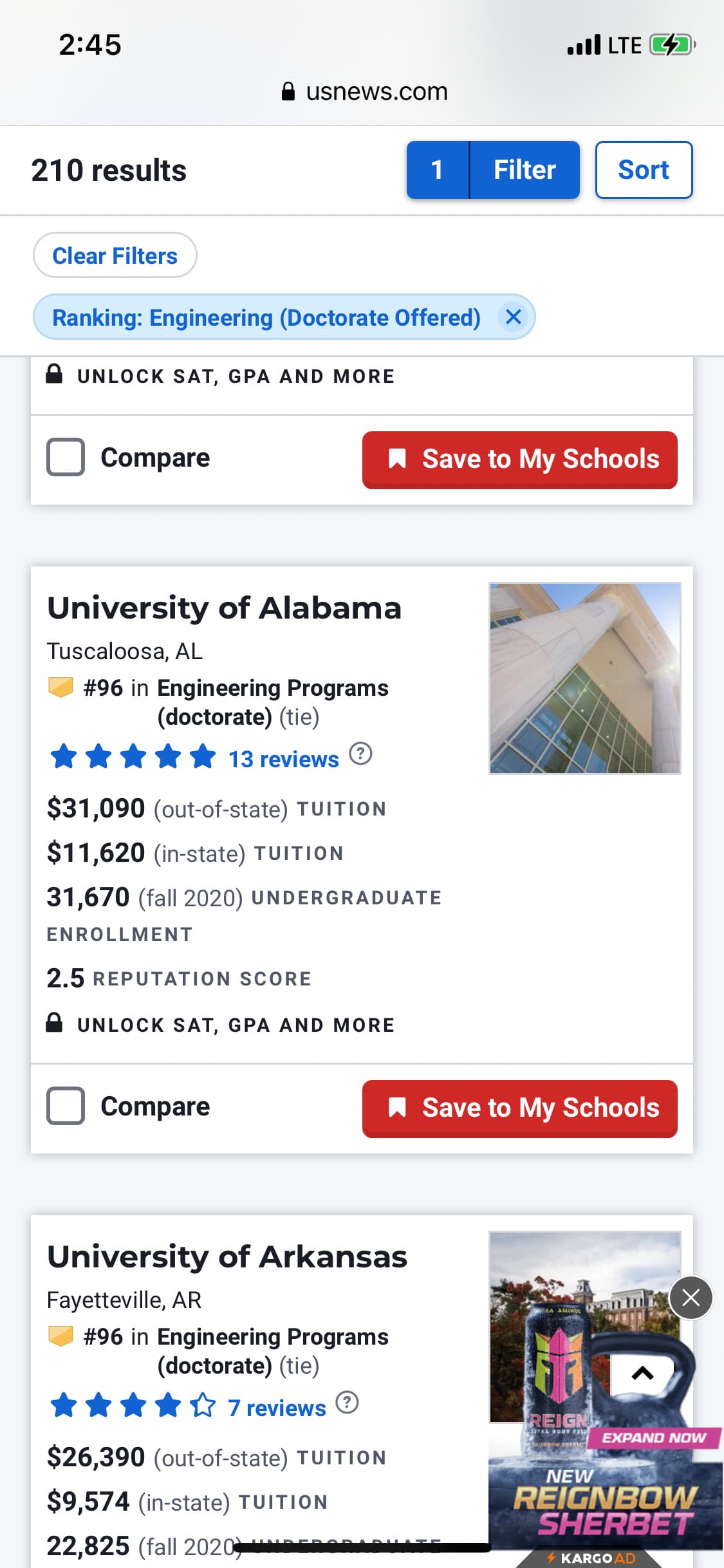
Task: Click the help icon beside 13 reviews
Action: click(x=360, y=754)
